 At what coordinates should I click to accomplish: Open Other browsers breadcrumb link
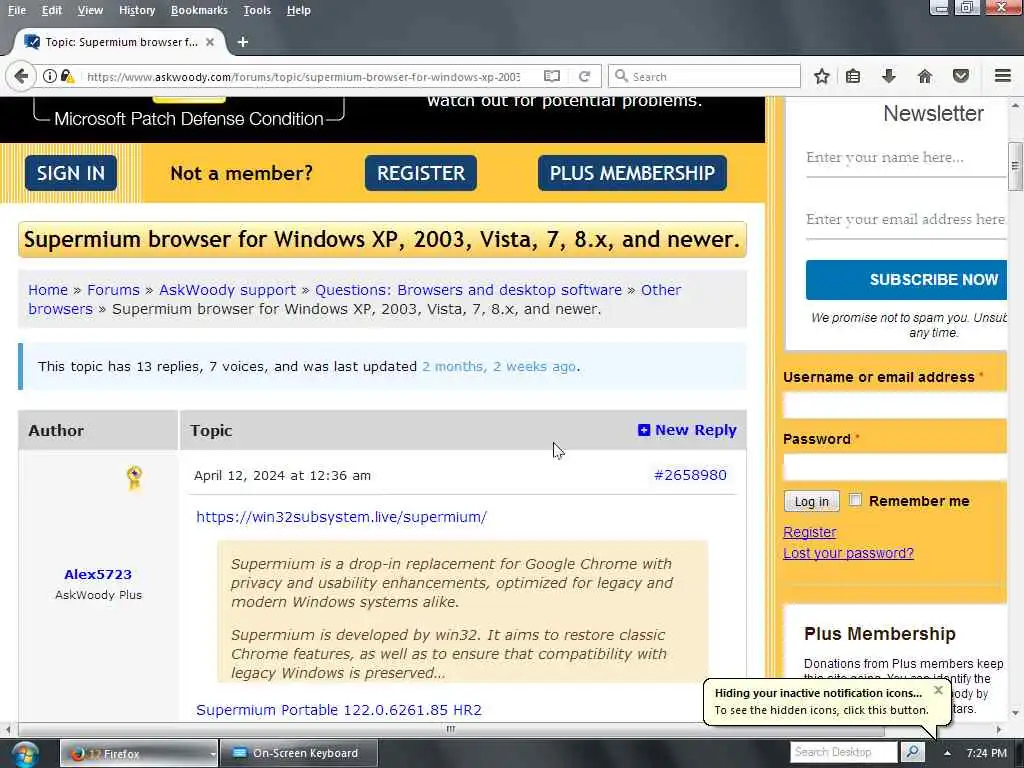pyautogui.click(x=661, y=289)
